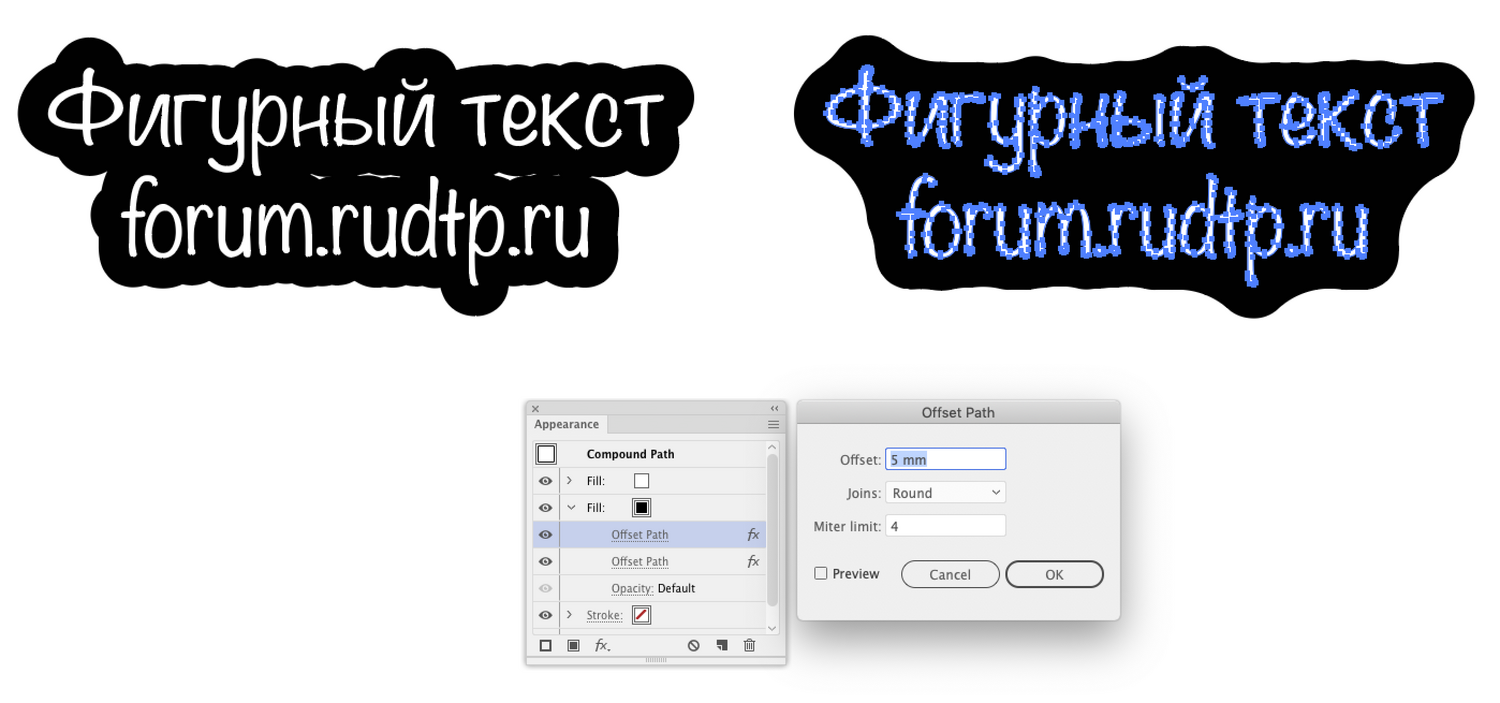Click the Default opacity value text
This screenshot has width=1500, height=703.
(676, 589)
